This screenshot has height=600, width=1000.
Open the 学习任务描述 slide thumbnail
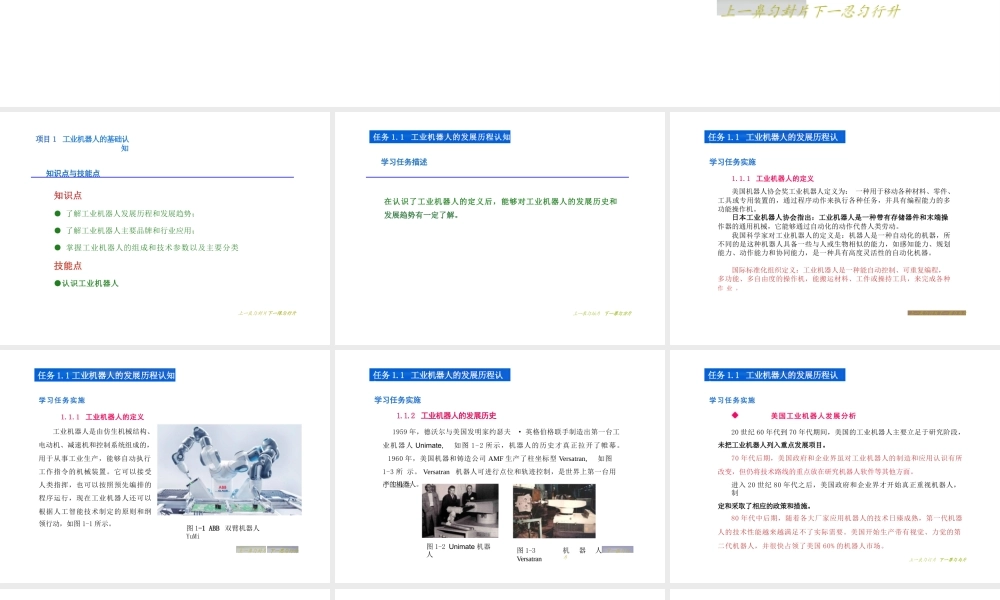tap(500, 228)
